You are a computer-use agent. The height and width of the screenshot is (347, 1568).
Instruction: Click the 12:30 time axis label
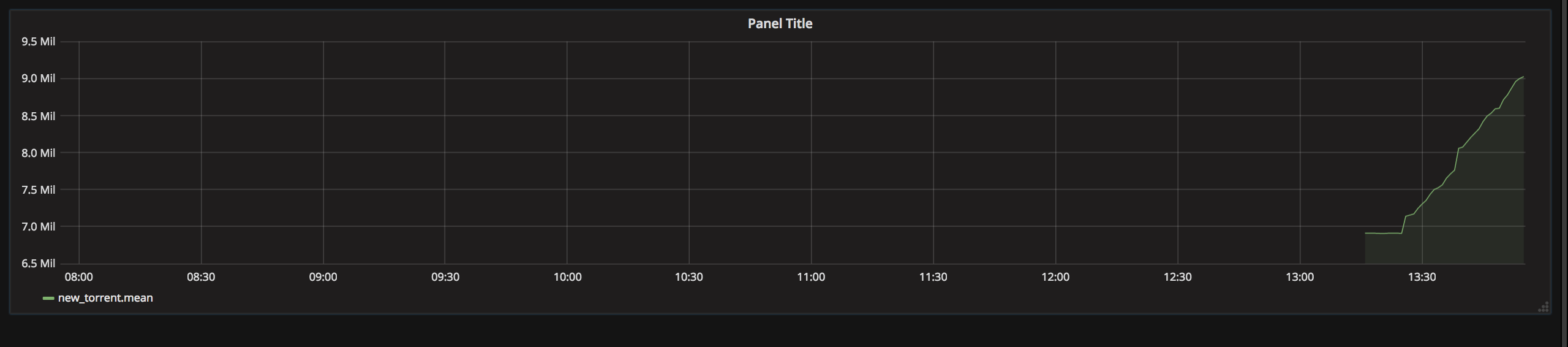[1177, 277]
